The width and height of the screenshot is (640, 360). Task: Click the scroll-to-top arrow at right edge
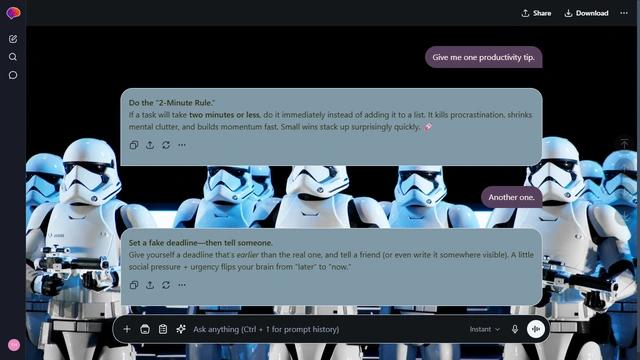pos(624,144)
